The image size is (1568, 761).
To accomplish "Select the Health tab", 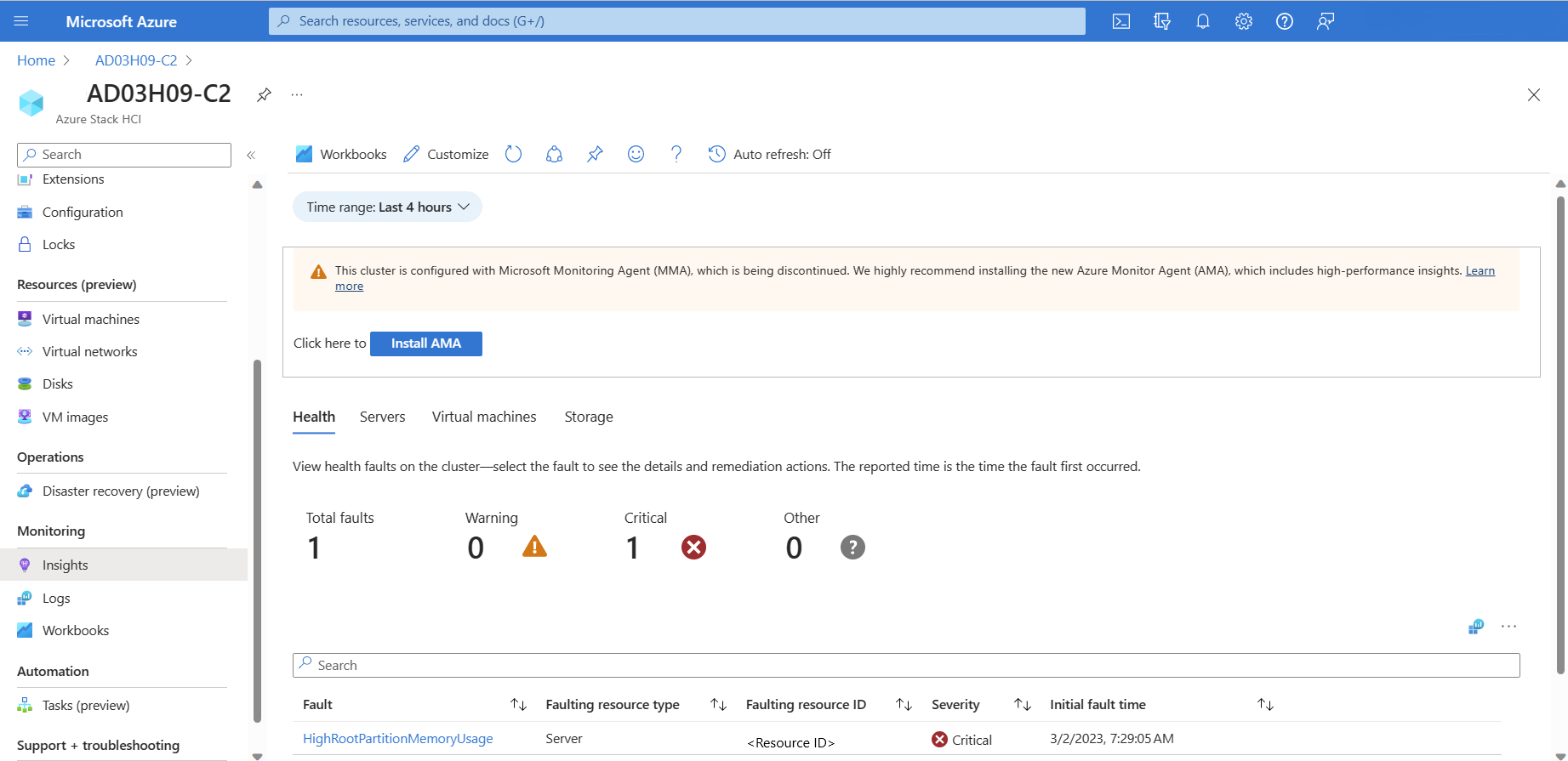I will [x=314, y=417].
